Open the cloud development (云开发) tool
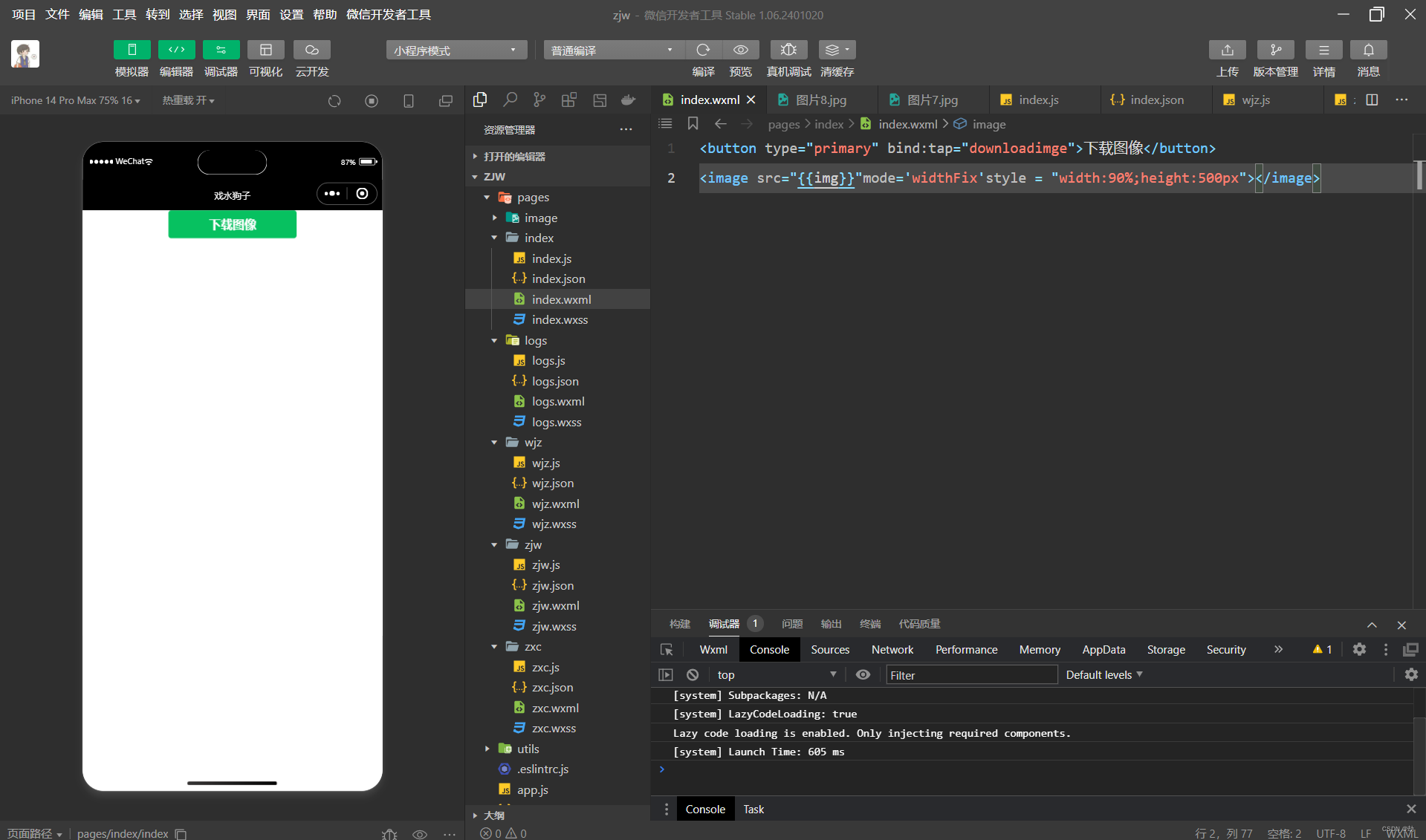The image size is (1426, 840). point(311,50)
